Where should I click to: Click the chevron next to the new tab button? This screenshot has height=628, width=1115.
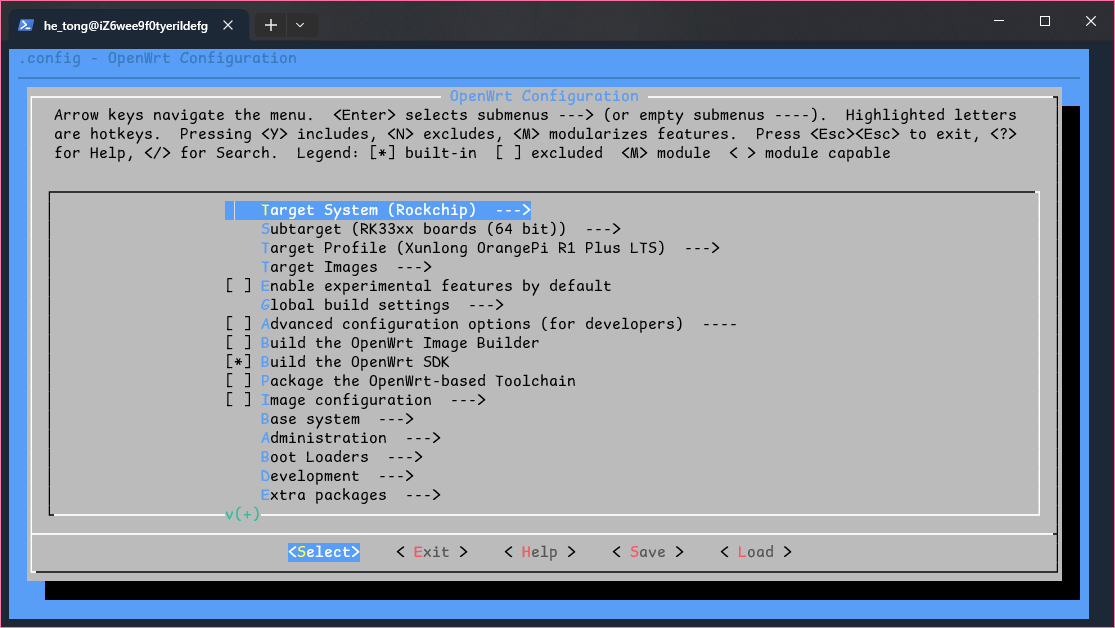[299, 24]
